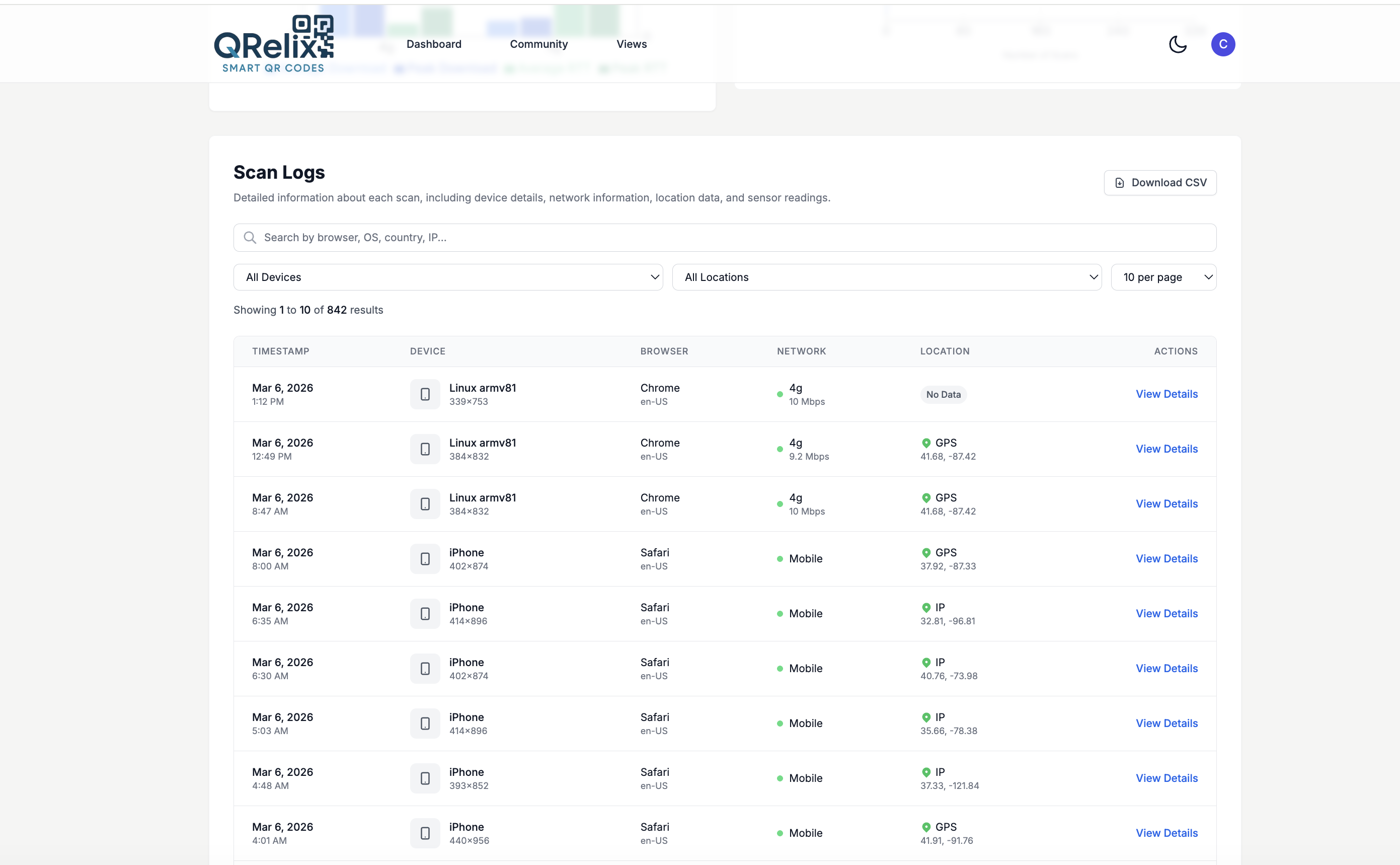Click IP location pin for 6:35 AM scan
This screenshot has width=1400, height=865.
pyautogui.click(x=926, y=608)
